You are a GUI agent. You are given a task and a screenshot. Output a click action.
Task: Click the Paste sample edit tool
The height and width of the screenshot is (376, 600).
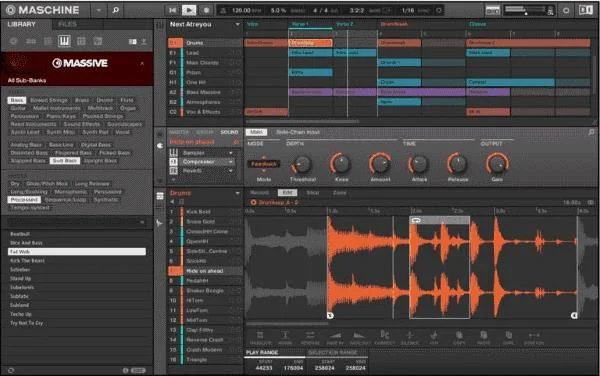(484, 338)
